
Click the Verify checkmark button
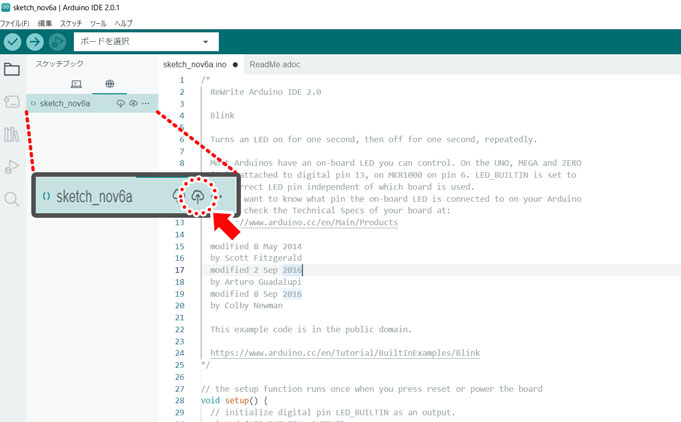click(13, 42)
